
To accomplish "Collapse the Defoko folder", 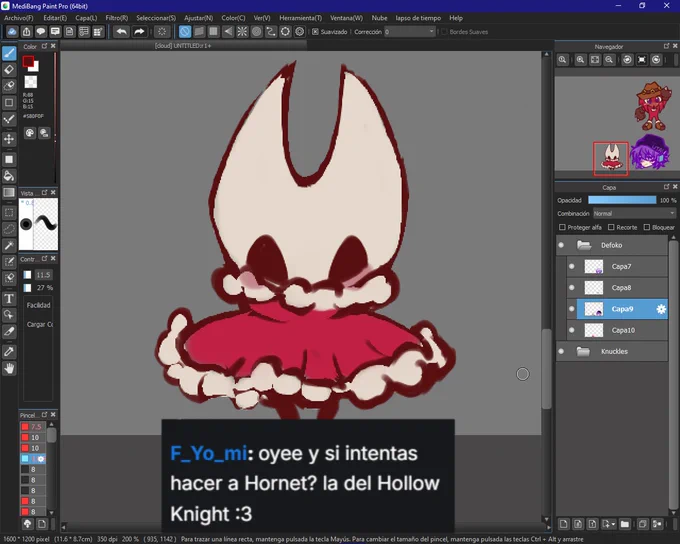I will pos(584,245).
